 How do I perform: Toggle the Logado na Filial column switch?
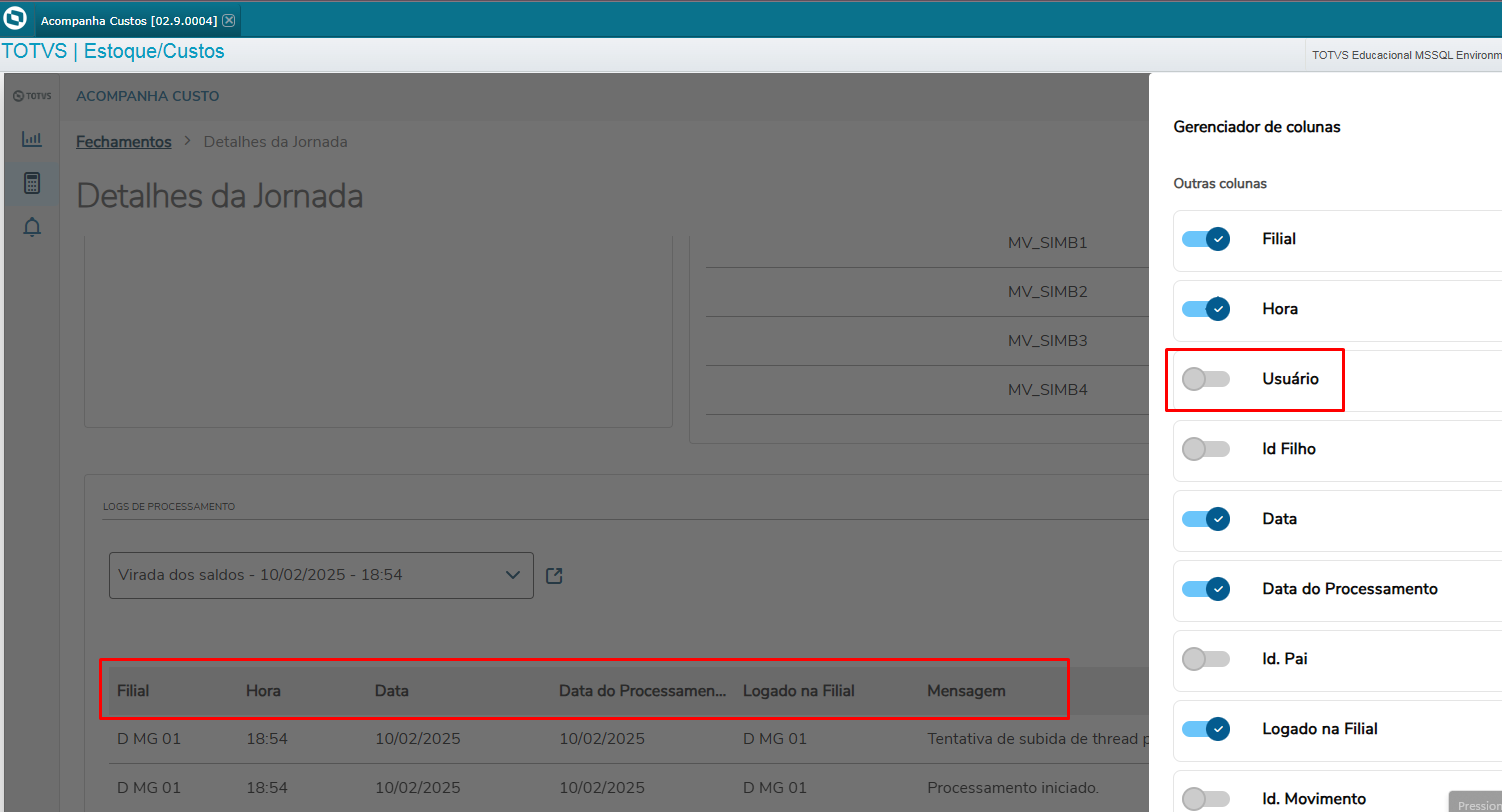[x=1206, y=729]
